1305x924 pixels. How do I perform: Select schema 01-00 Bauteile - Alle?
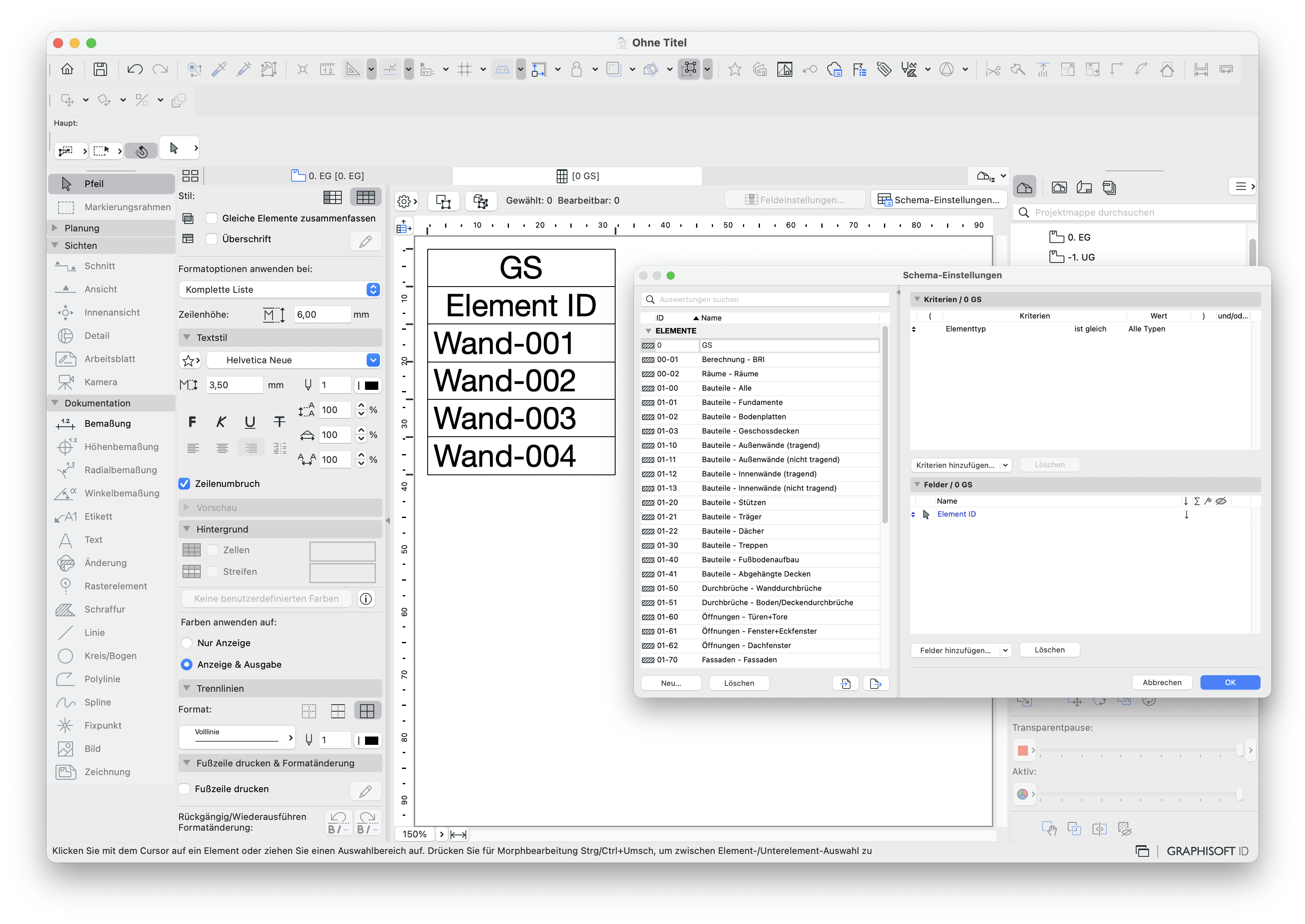pyautogui.click(x=760, y=388)
